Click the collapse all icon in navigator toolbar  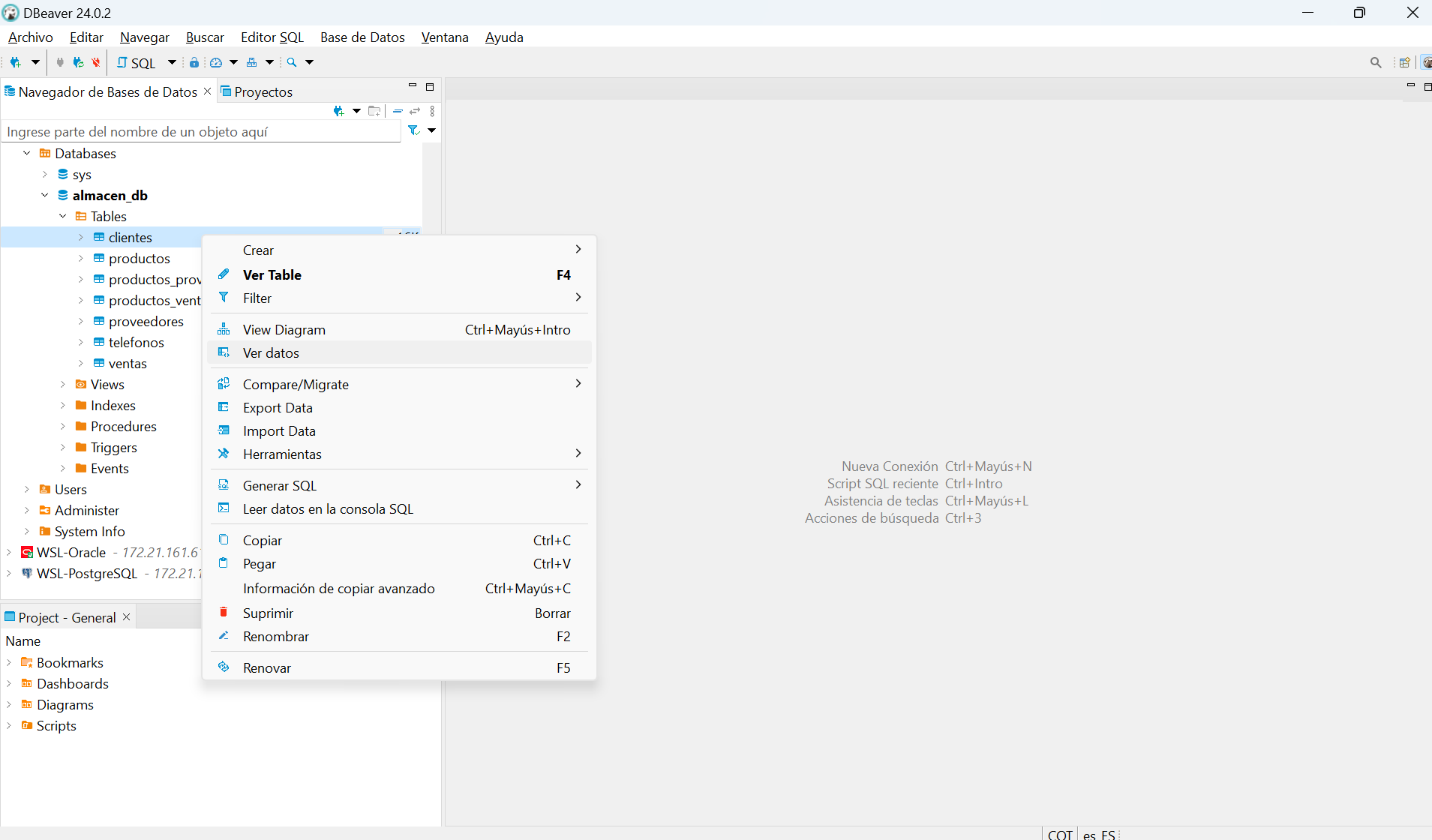coord(398,111)
